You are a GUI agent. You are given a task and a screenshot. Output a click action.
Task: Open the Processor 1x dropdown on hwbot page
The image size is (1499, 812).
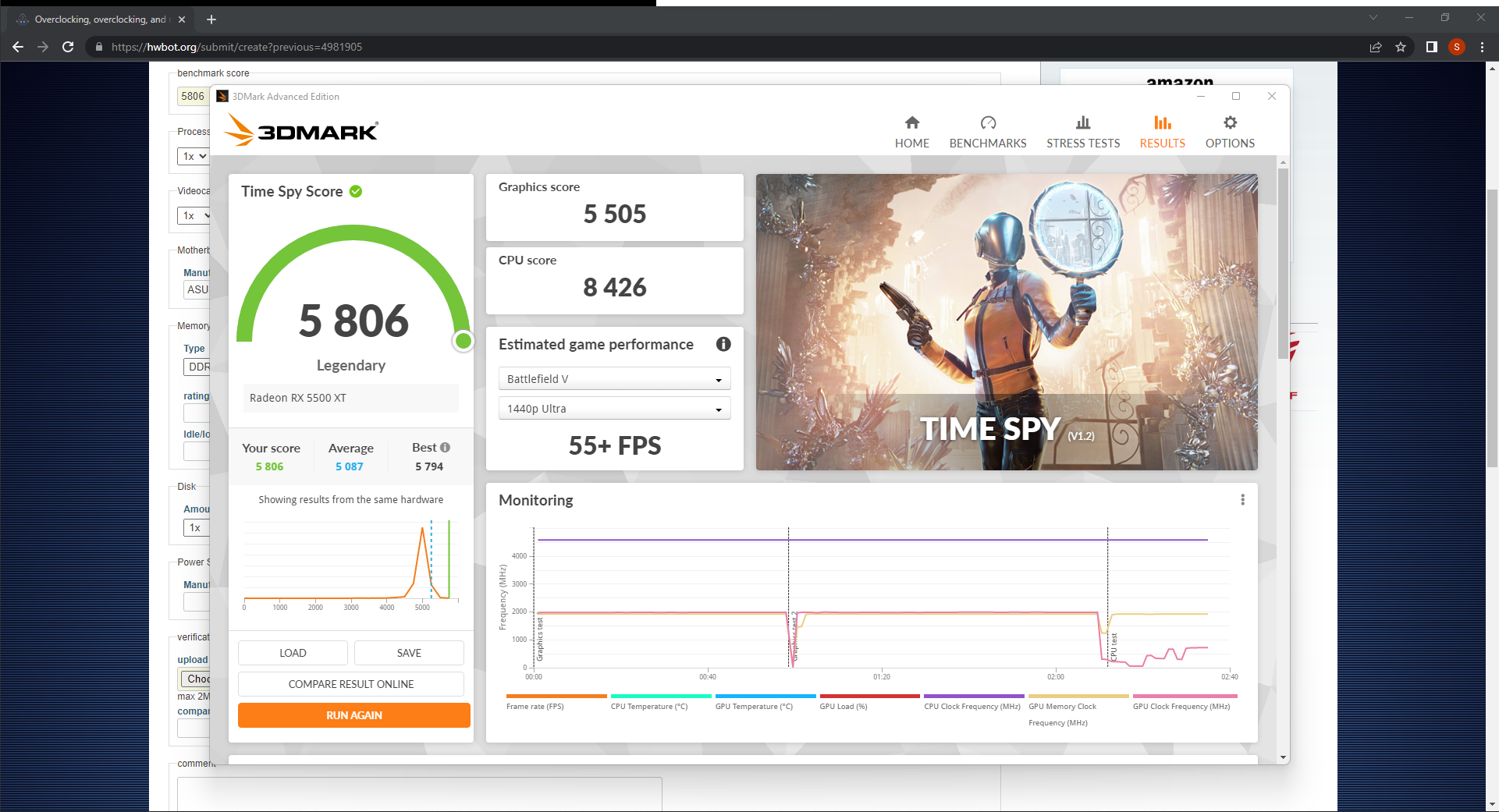(x=193, y=156)
